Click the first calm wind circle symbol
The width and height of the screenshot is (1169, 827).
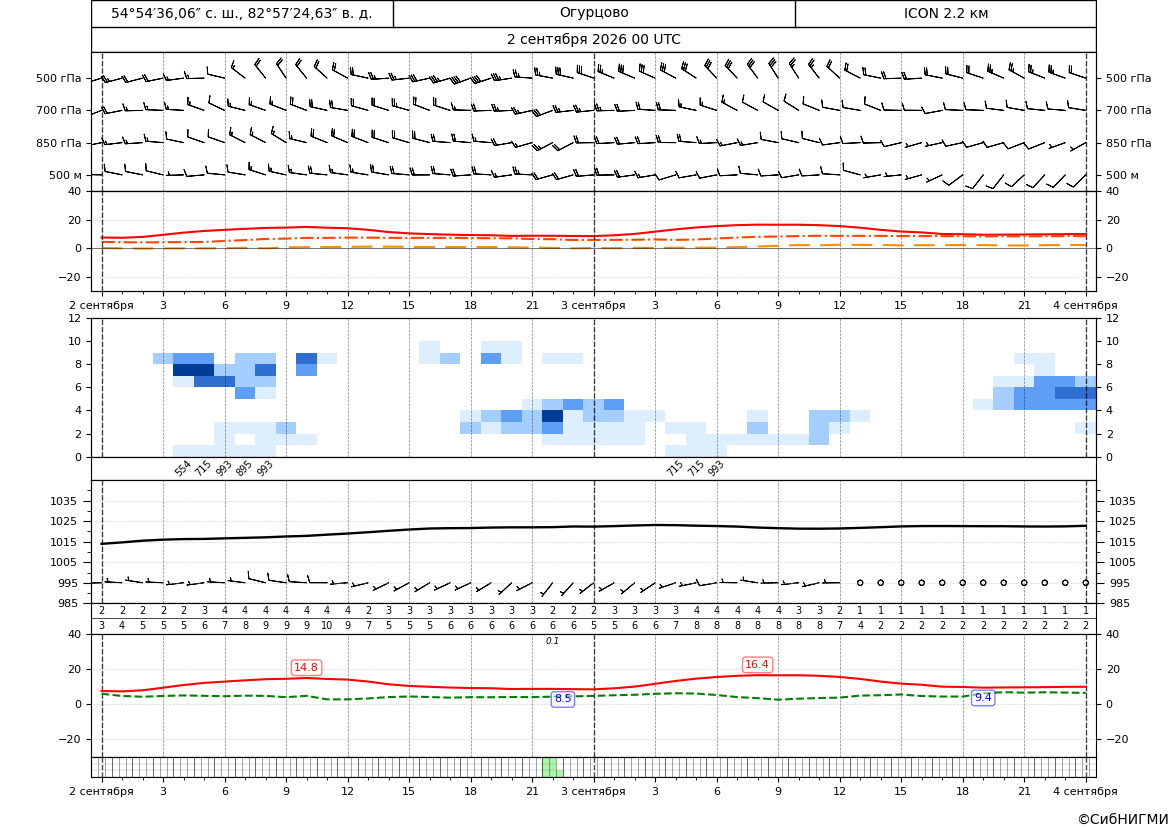(860, 582)
